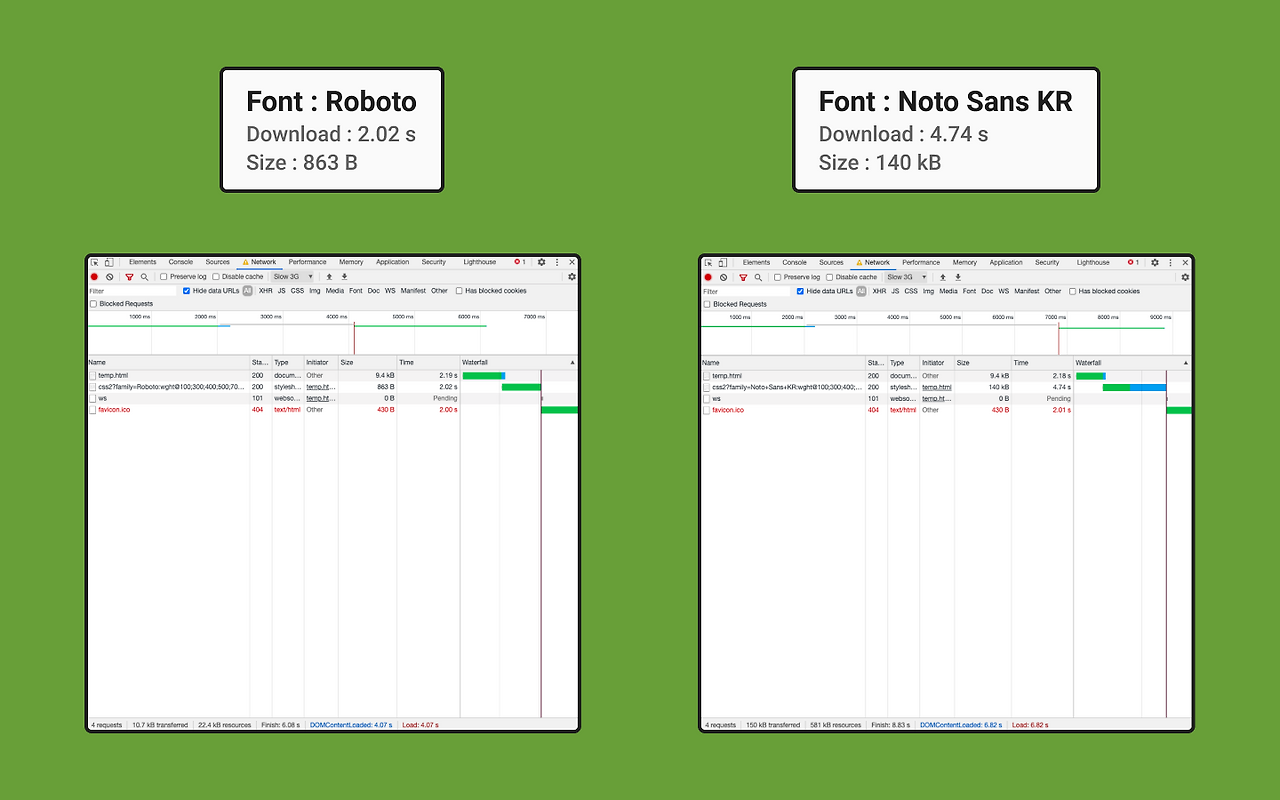Screen dimensions: 1280x800
Task: Open search magnifier in Roboto DevTools
Action: pyautogui.click(x=144, y=277)
